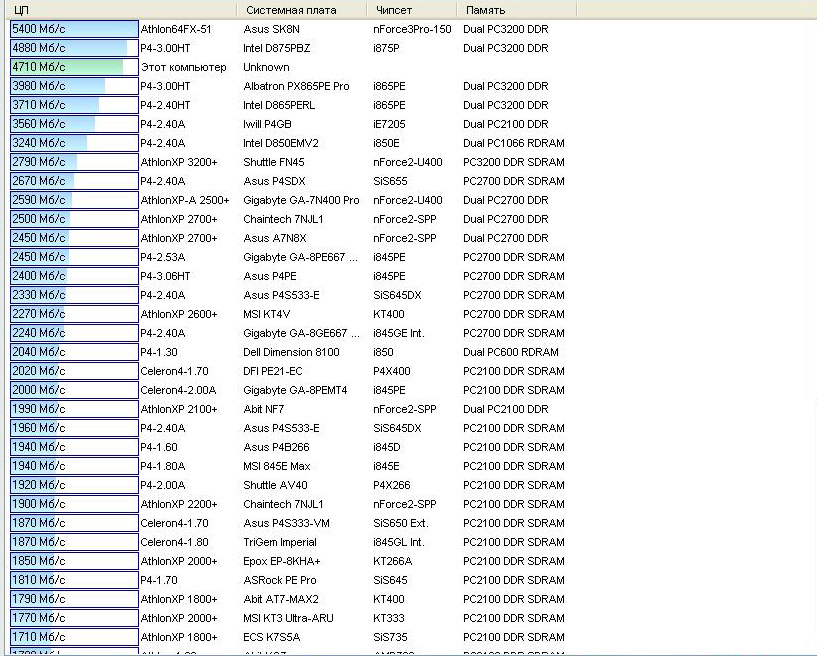Click the Чипсет column header
This screenshot has height=656, width=817.
point(412,10)
